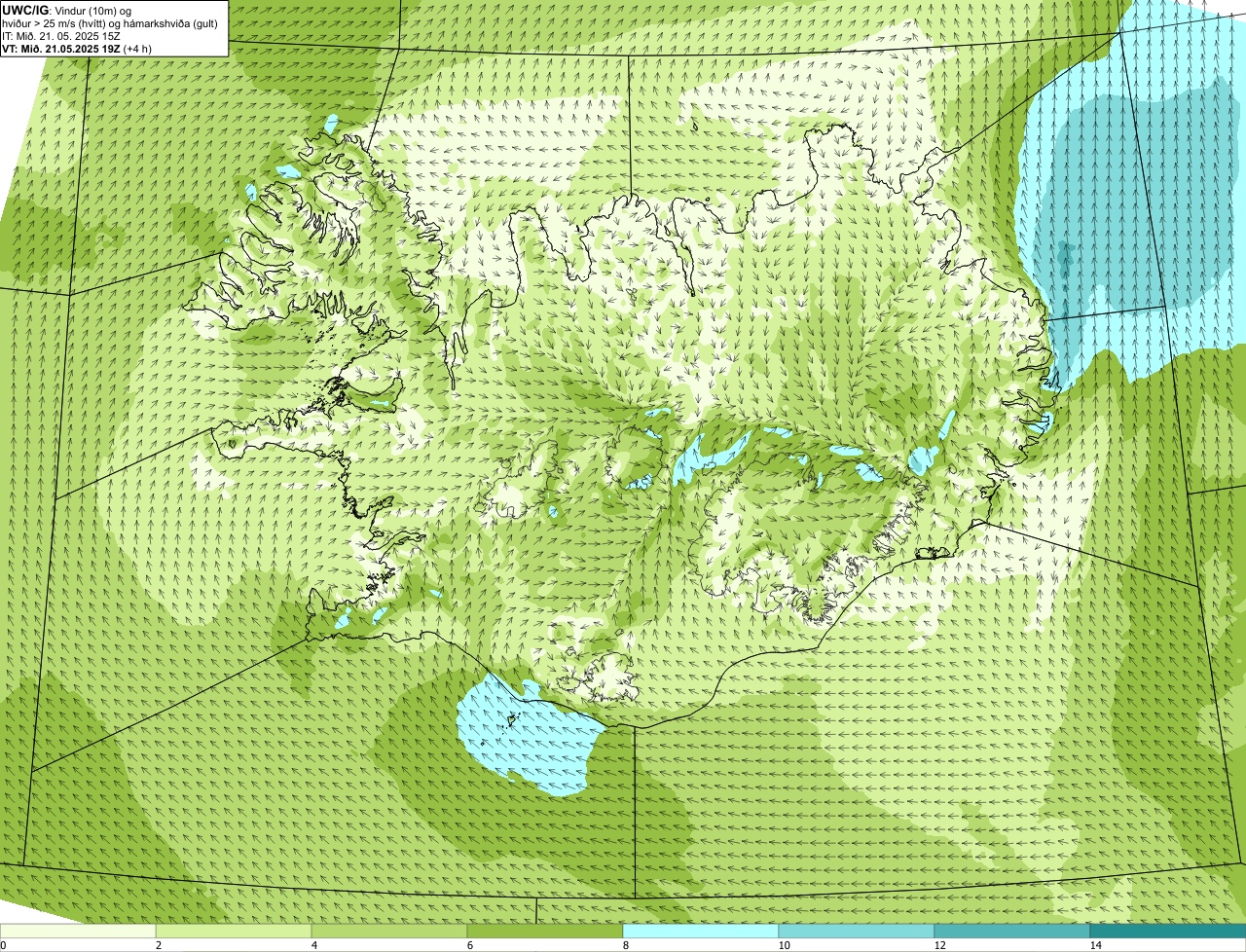Viewport: 1246px width, 952px height.
Task: Click the 'IT: Mið. 21. 05. 2025 15Z' line
Action: [61, 35]
